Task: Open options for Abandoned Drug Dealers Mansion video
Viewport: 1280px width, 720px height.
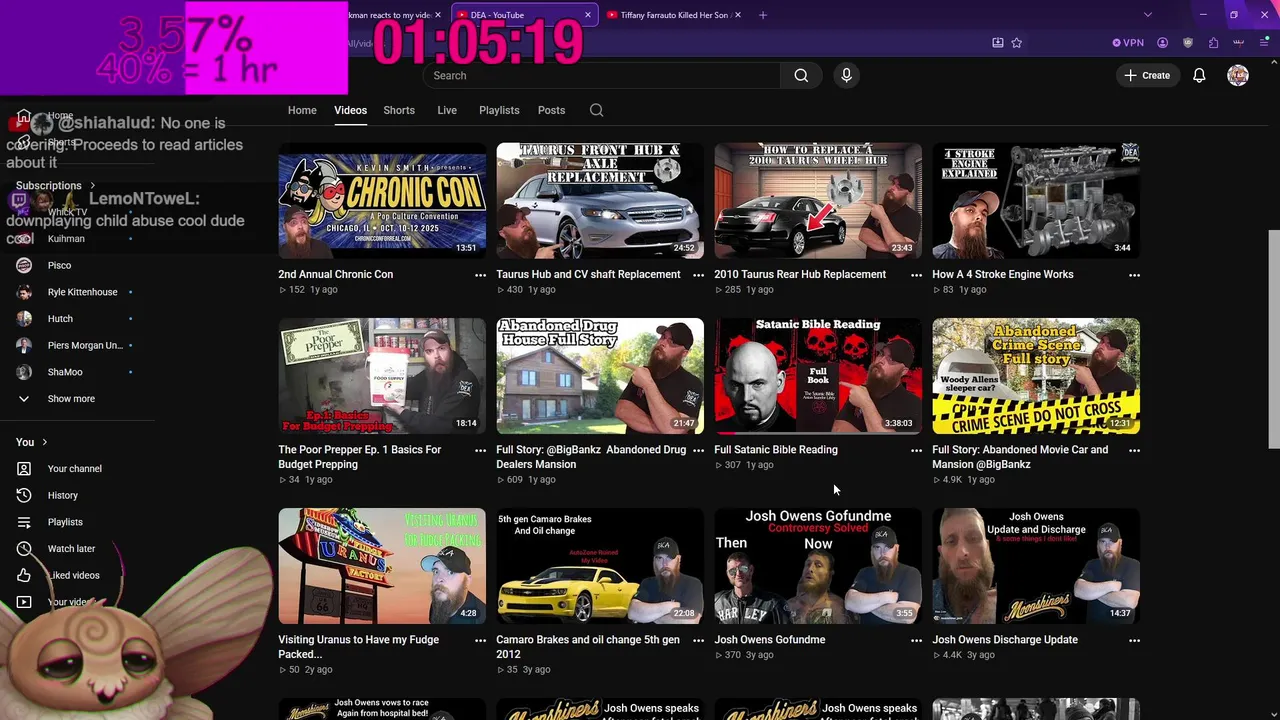Action: point(698,451)
